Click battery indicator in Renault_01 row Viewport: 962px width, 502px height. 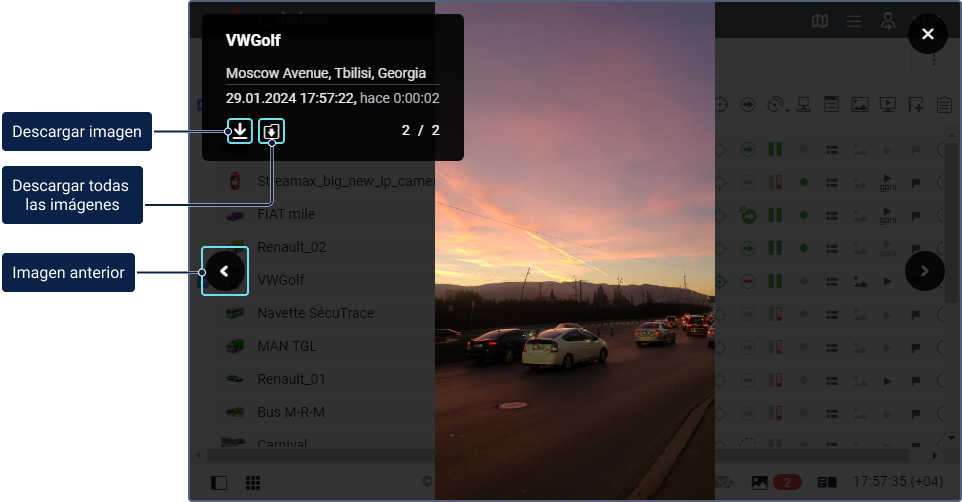[775, 380]
